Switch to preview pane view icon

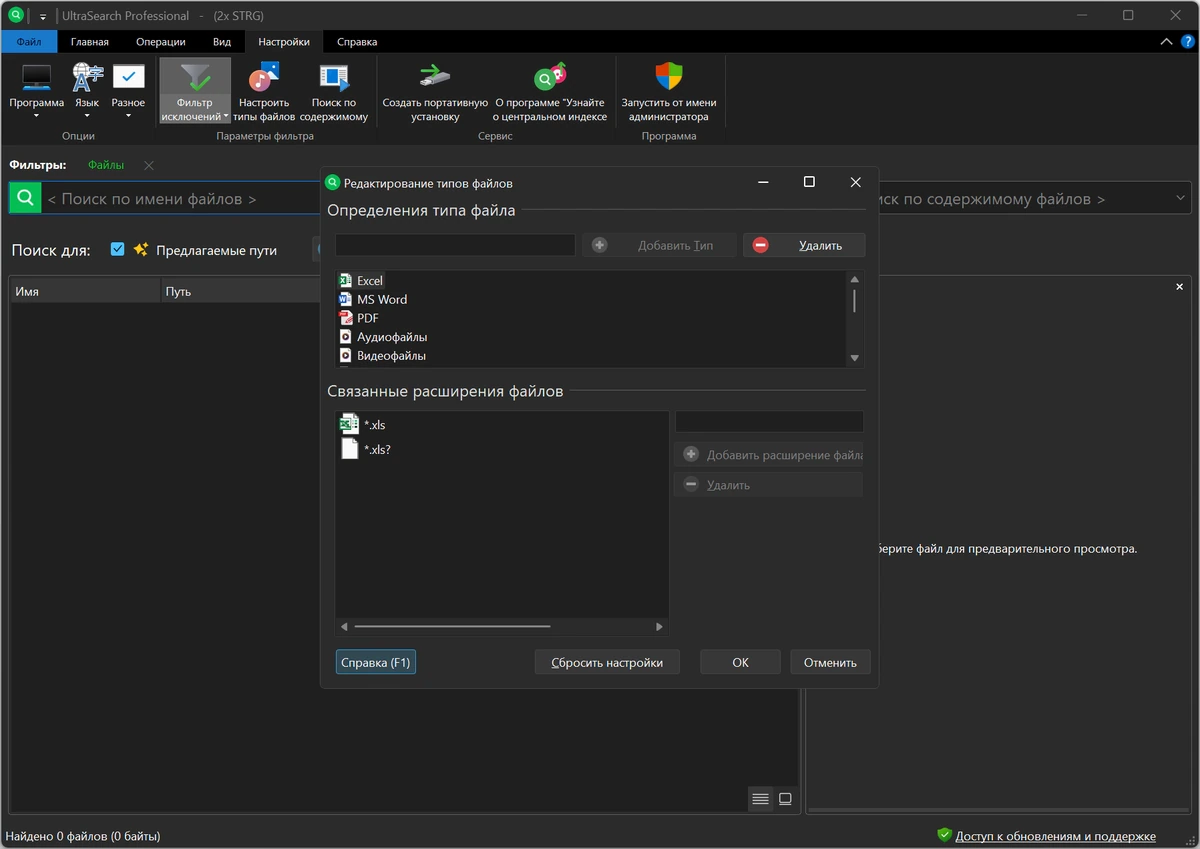click(785, 798)
